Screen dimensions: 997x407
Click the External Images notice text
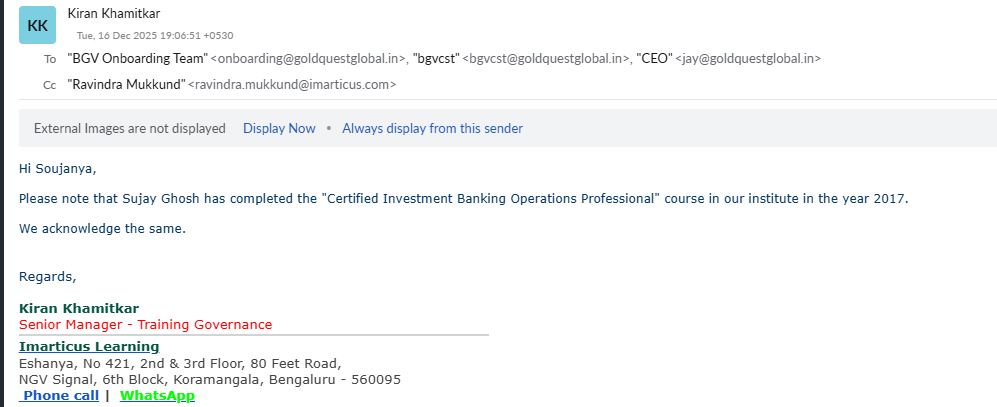click(x=130, y=128)
